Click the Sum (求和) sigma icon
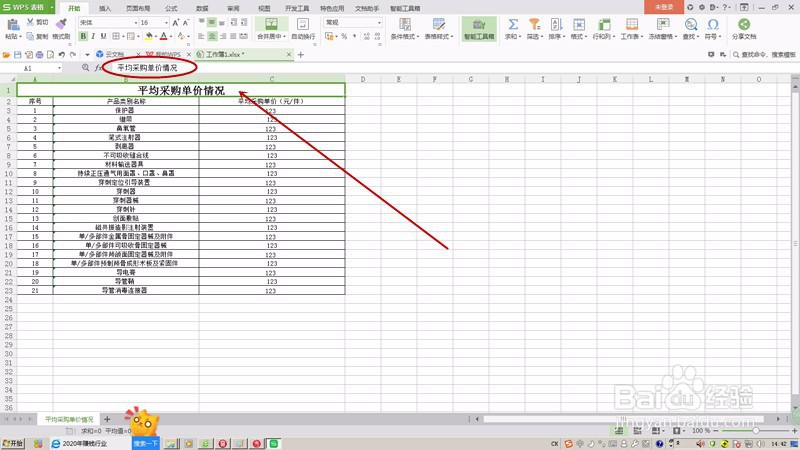 click(513, 24)
